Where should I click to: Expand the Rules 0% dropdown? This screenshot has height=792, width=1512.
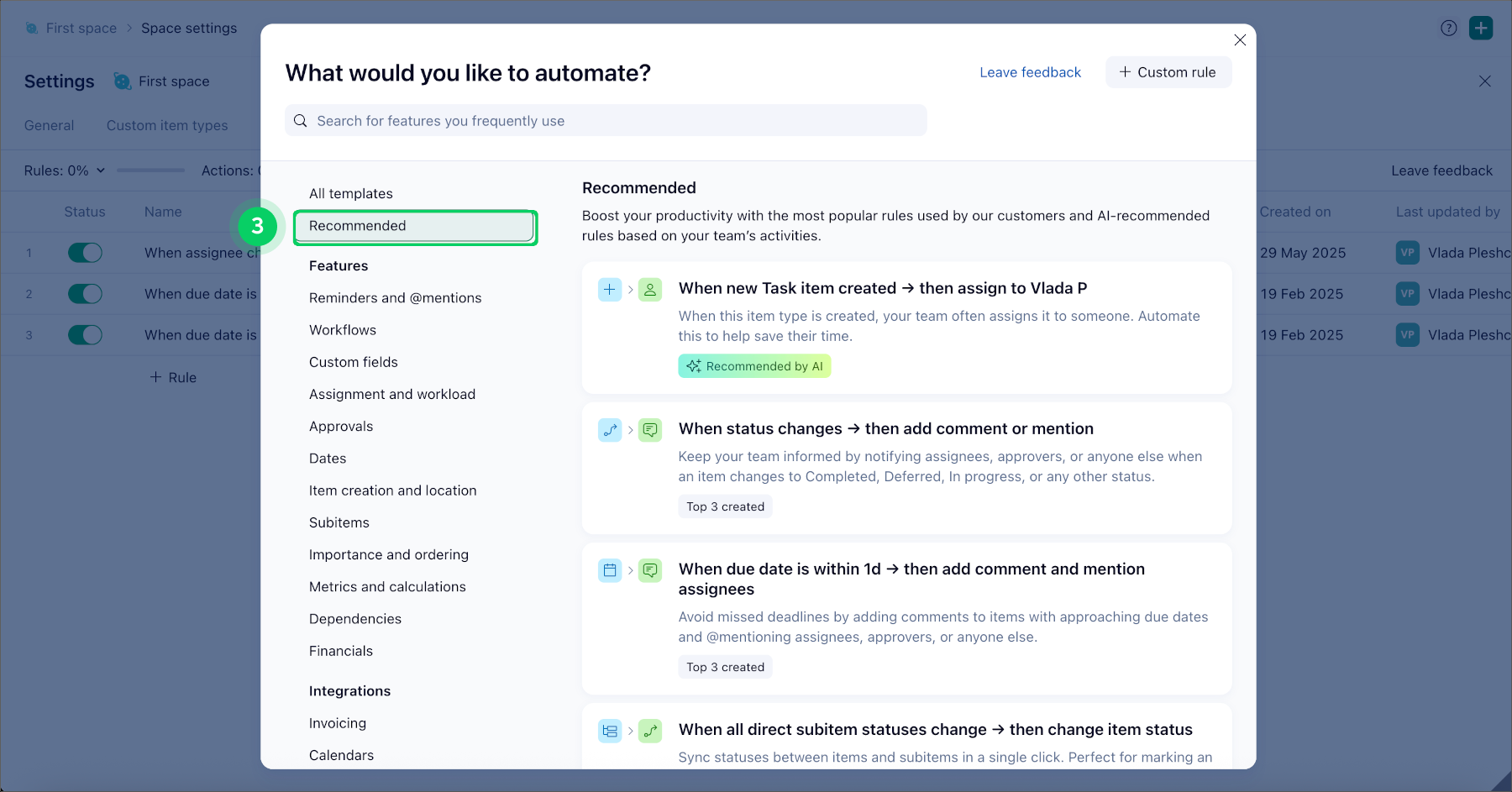point(65,170)
